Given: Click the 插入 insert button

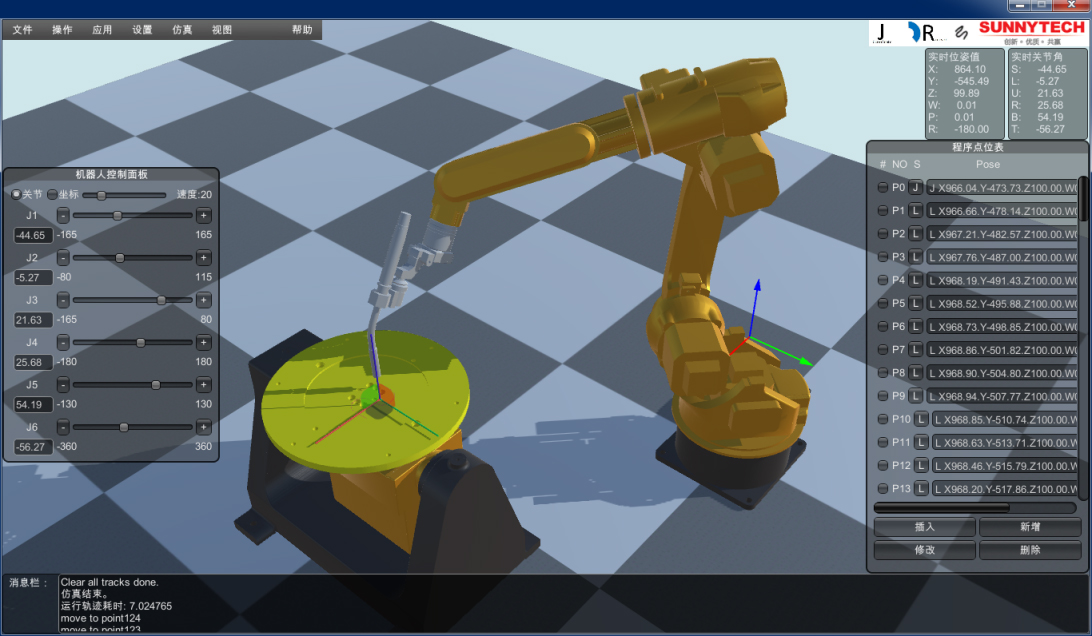Looking at the screenshot, I should coord(924,527).
